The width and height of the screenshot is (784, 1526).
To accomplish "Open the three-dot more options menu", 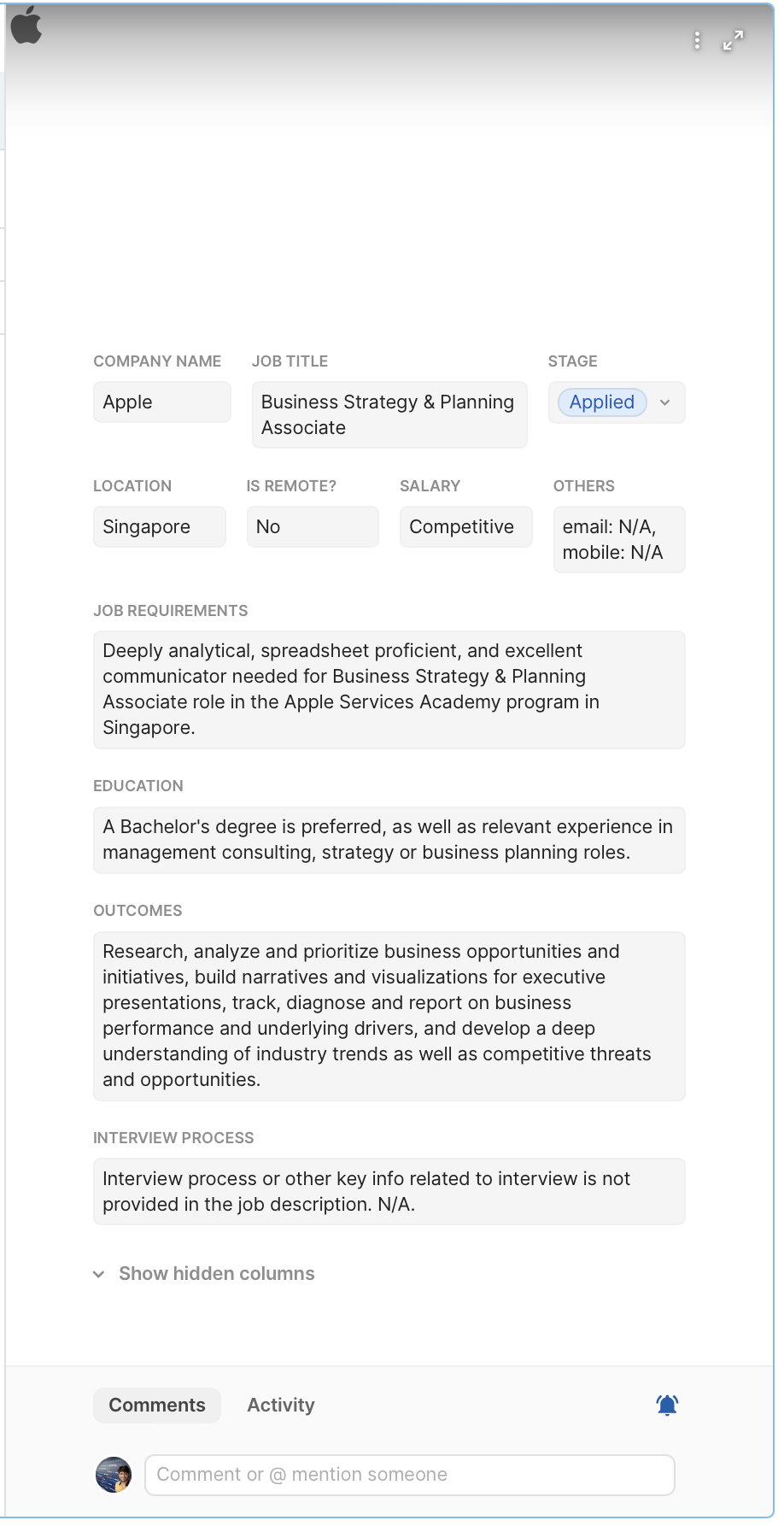I will click(697, 40).
